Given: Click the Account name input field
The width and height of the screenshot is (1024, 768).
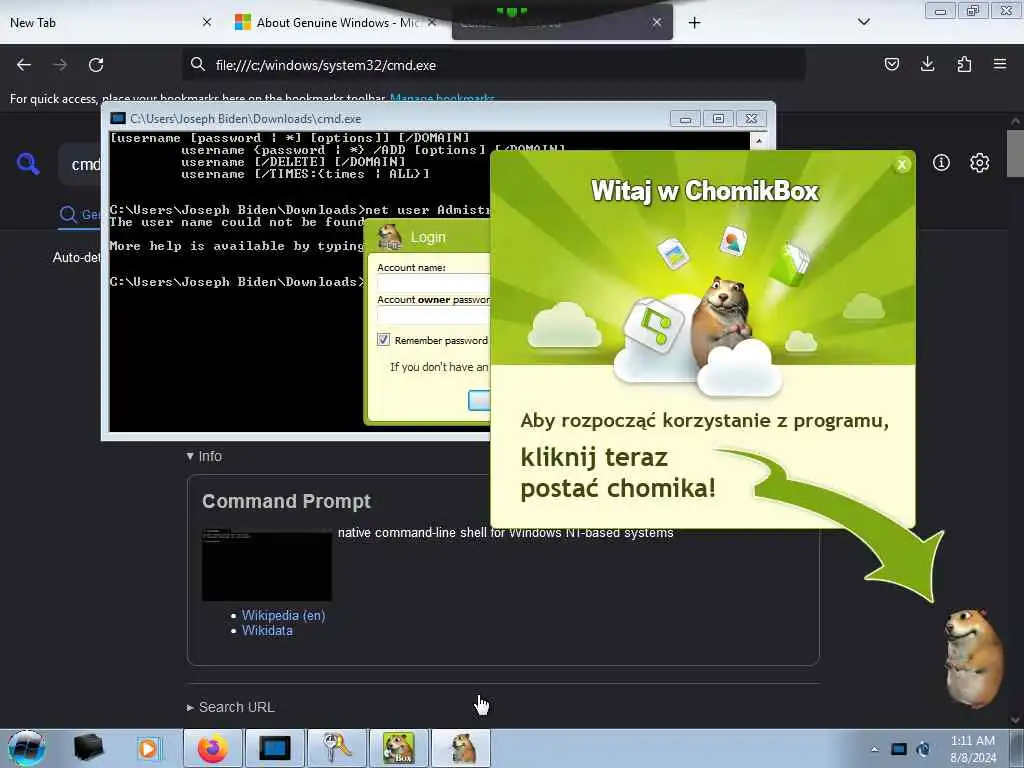Looking at the screenshot, I should click(x=433, y=283).
